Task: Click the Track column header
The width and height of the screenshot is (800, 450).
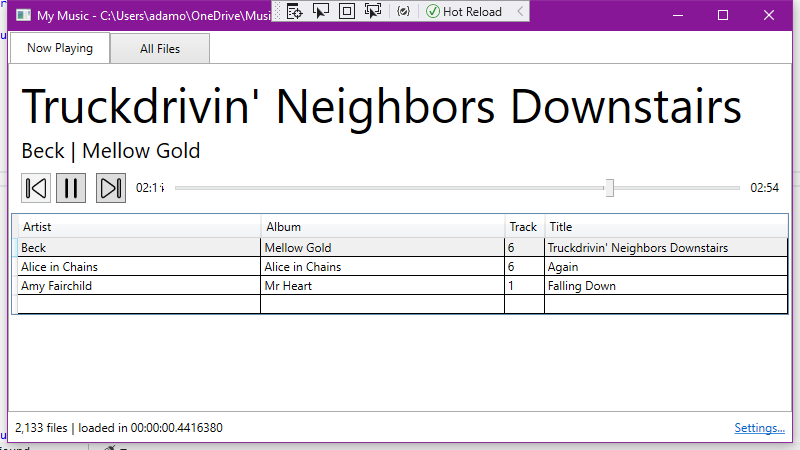Action: coord(524,227)
